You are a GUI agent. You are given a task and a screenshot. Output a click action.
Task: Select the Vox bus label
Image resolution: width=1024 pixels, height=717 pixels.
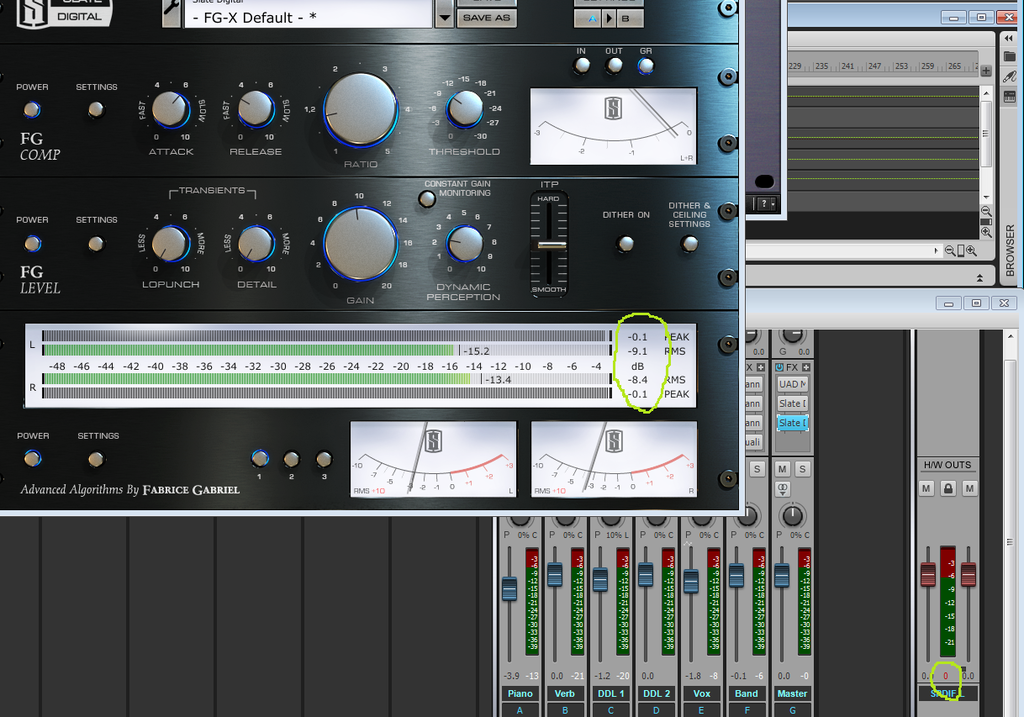click(x=701, y=693)
